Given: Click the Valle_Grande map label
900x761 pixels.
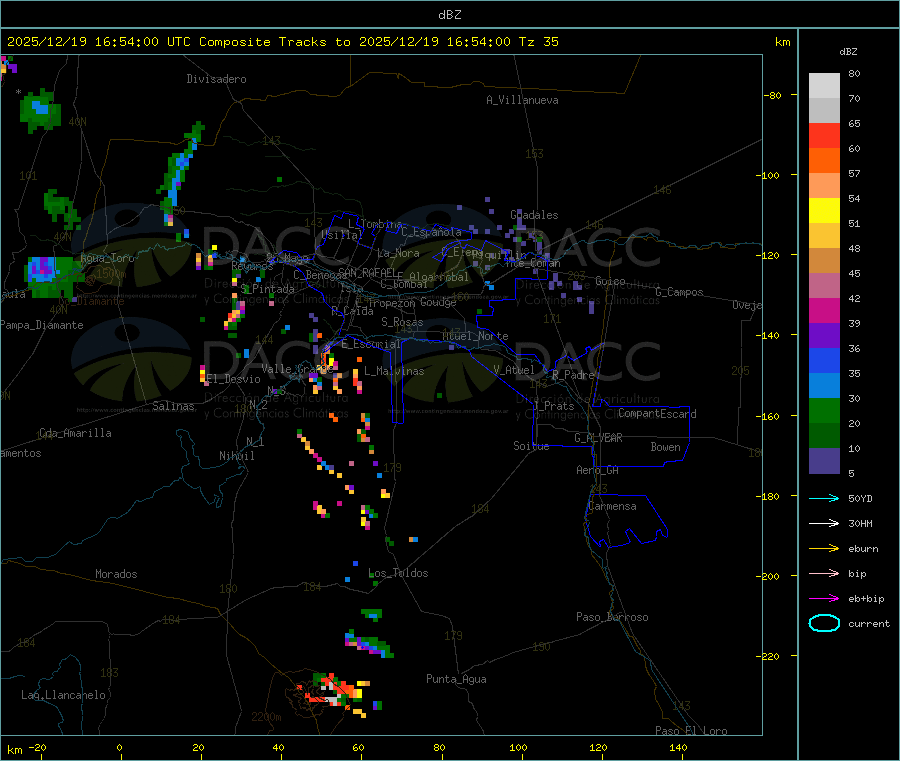Looking at the screenshot, I should point(297,369).
